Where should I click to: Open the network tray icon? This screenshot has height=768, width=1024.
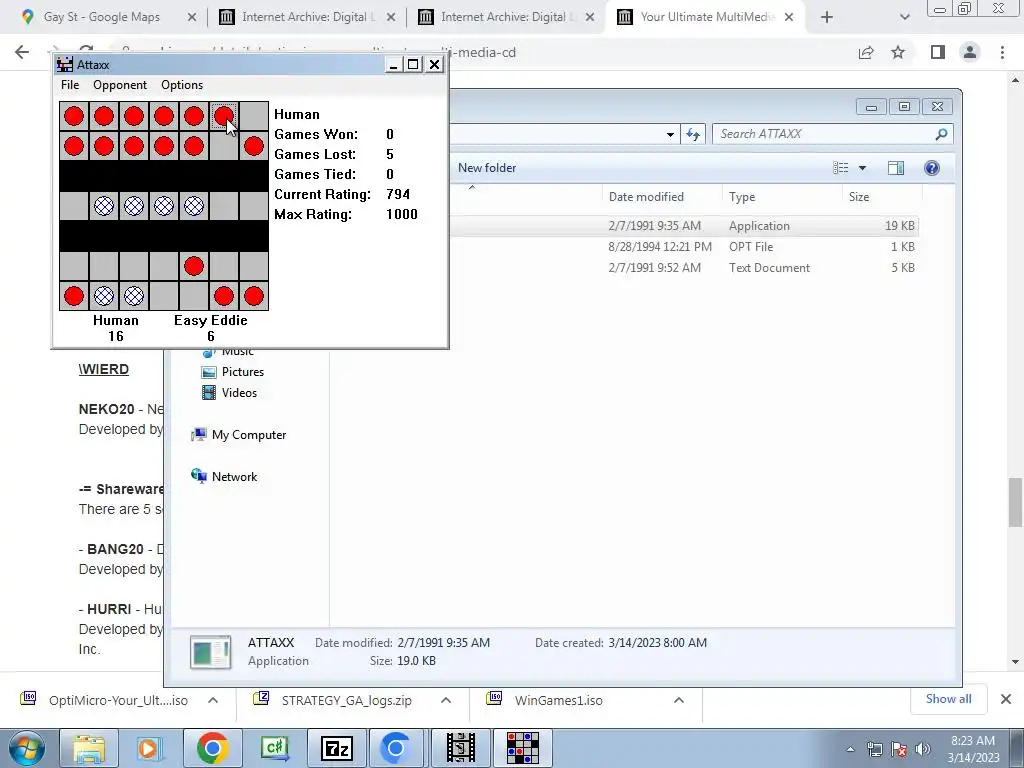click(874, 749)
